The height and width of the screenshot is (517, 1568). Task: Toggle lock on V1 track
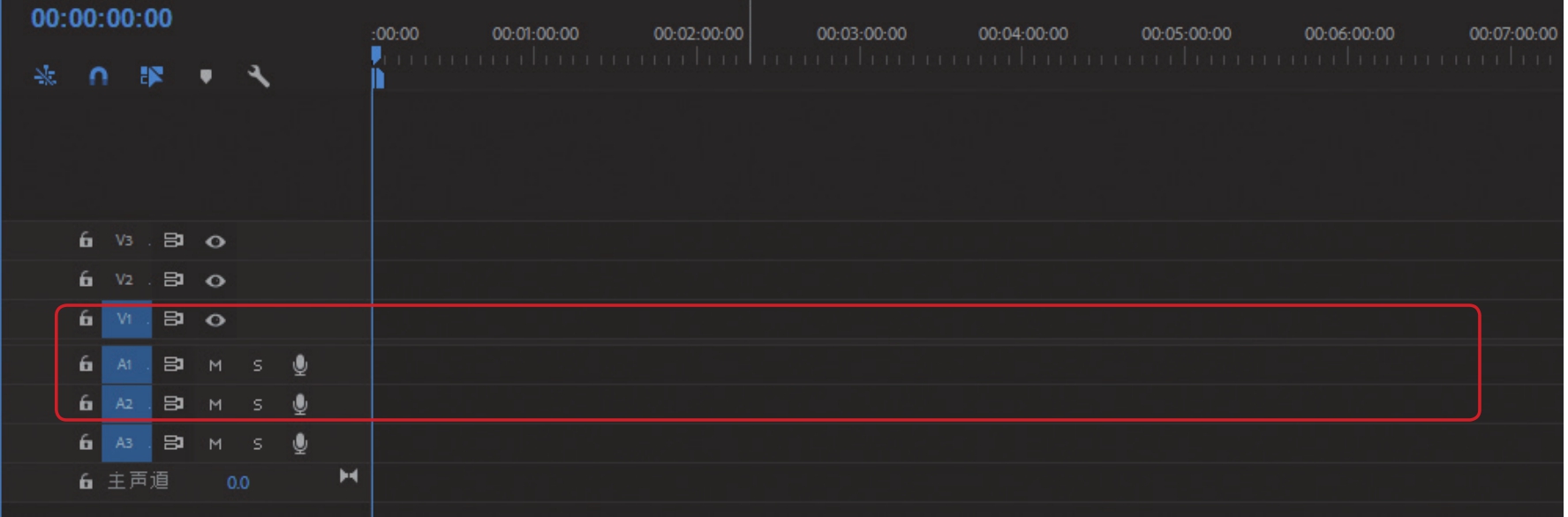point(86,318)
